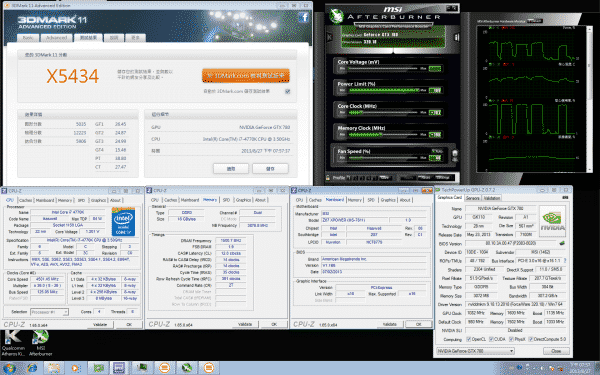Click the detach button on the hardware monitor header
Screen dimensions: 600x375
[x=535, y=21]
